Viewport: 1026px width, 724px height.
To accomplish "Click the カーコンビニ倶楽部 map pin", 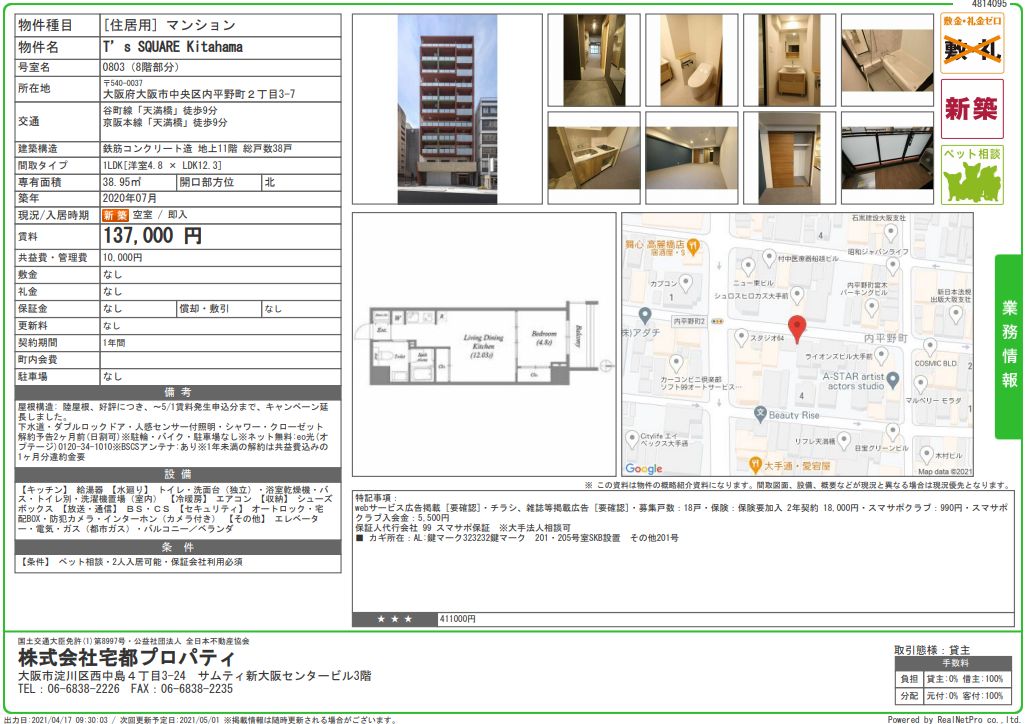I will 676,363.
